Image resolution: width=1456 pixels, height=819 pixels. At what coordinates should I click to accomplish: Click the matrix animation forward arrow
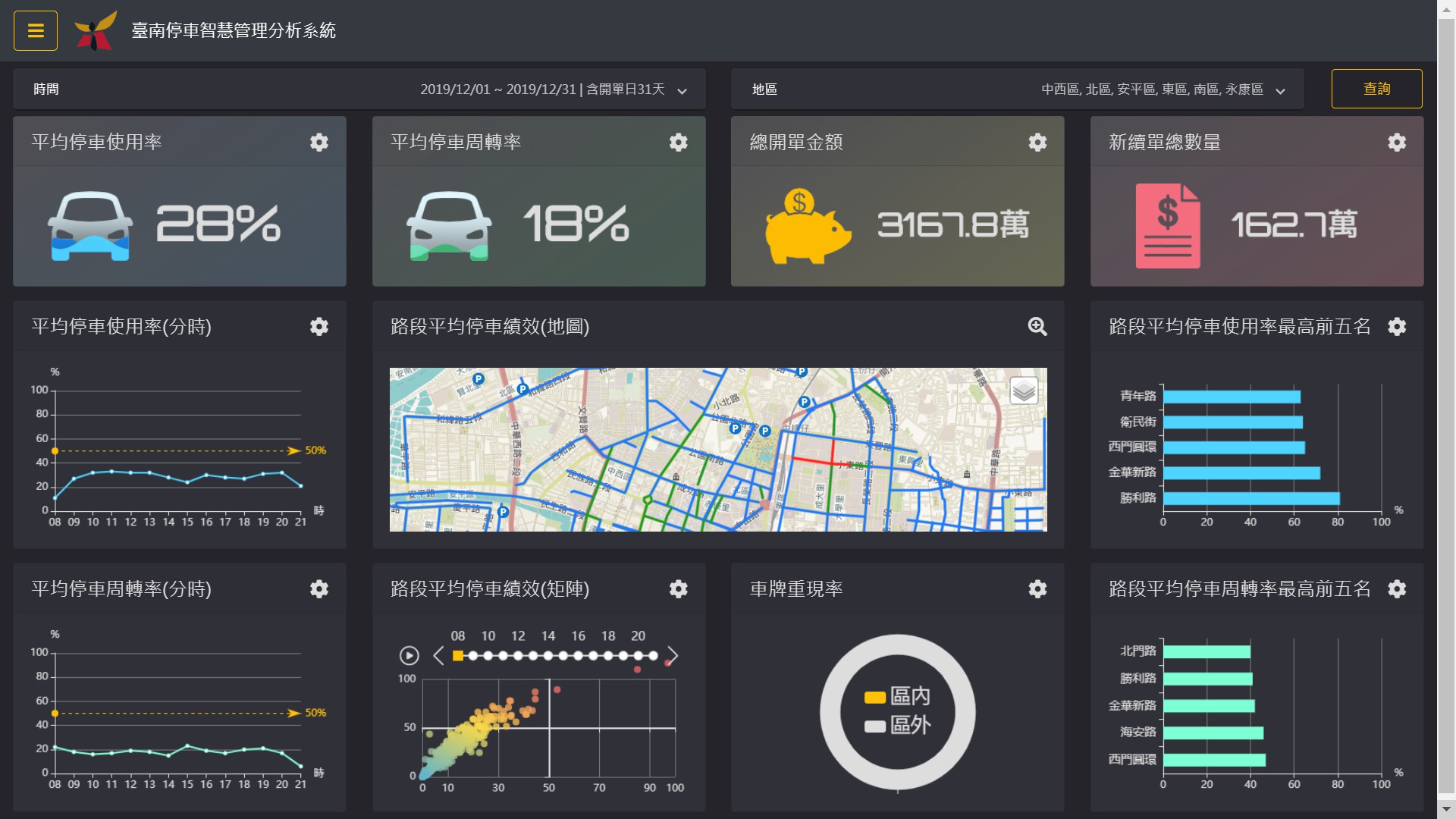click(670, 655)
